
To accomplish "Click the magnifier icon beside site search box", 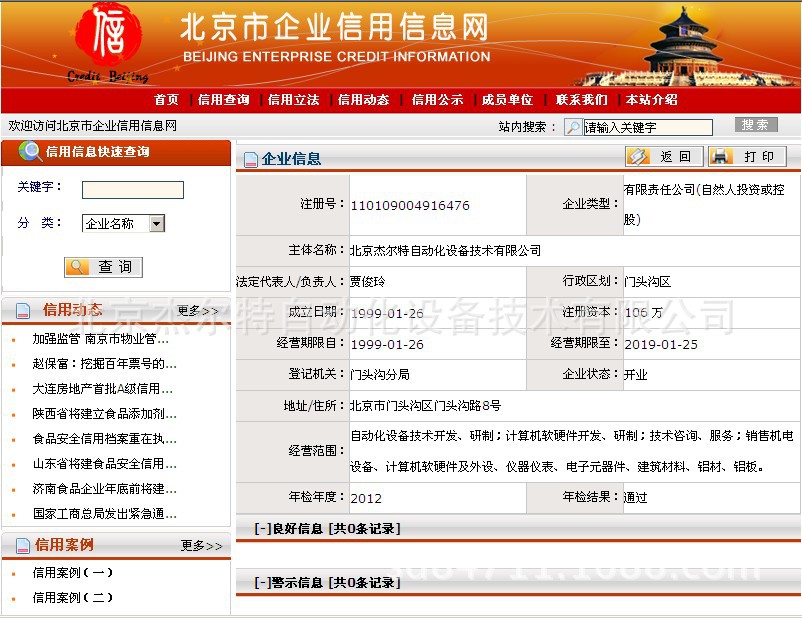I will click(x=573, y=127).
